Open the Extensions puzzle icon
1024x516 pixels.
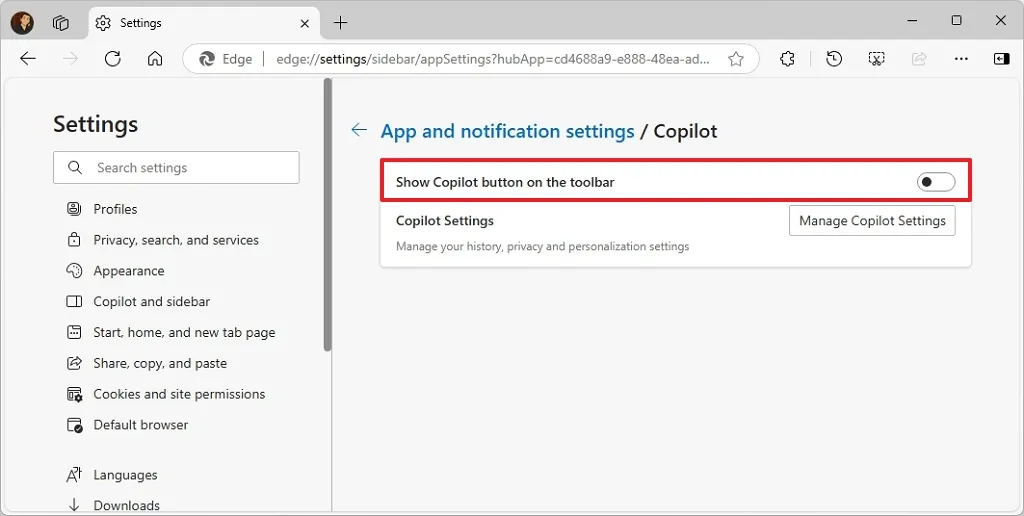pyautogui.click(x=788, y=59)
